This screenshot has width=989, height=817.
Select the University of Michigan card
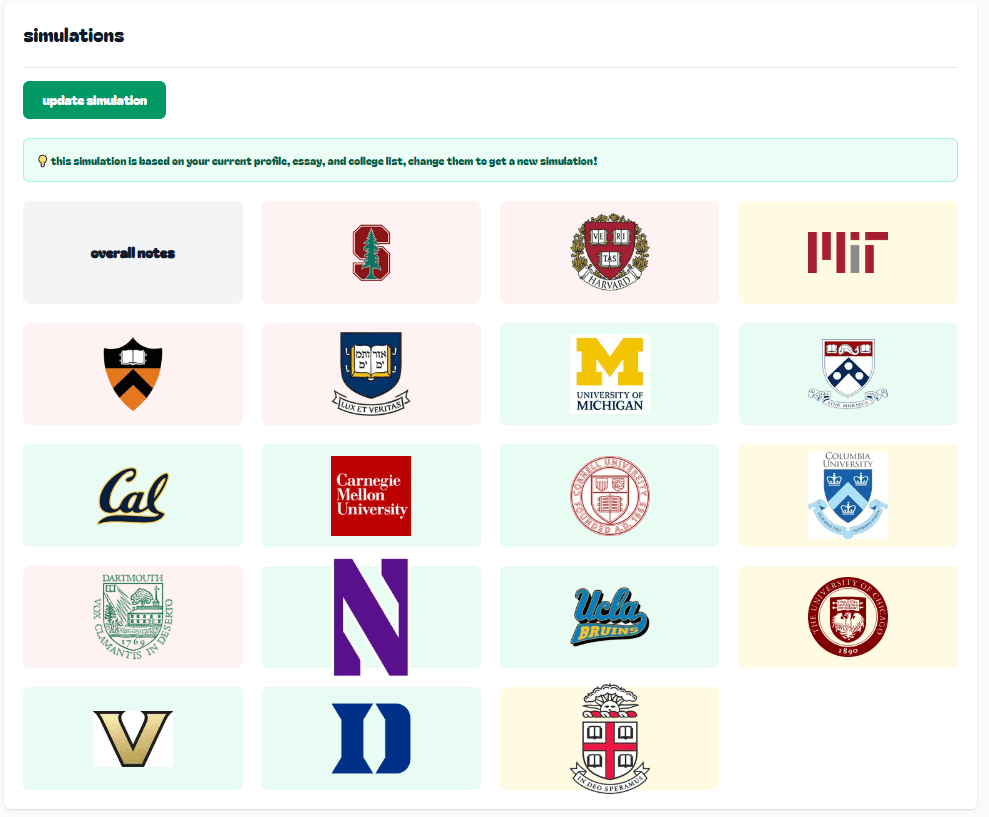pos(609,374)
